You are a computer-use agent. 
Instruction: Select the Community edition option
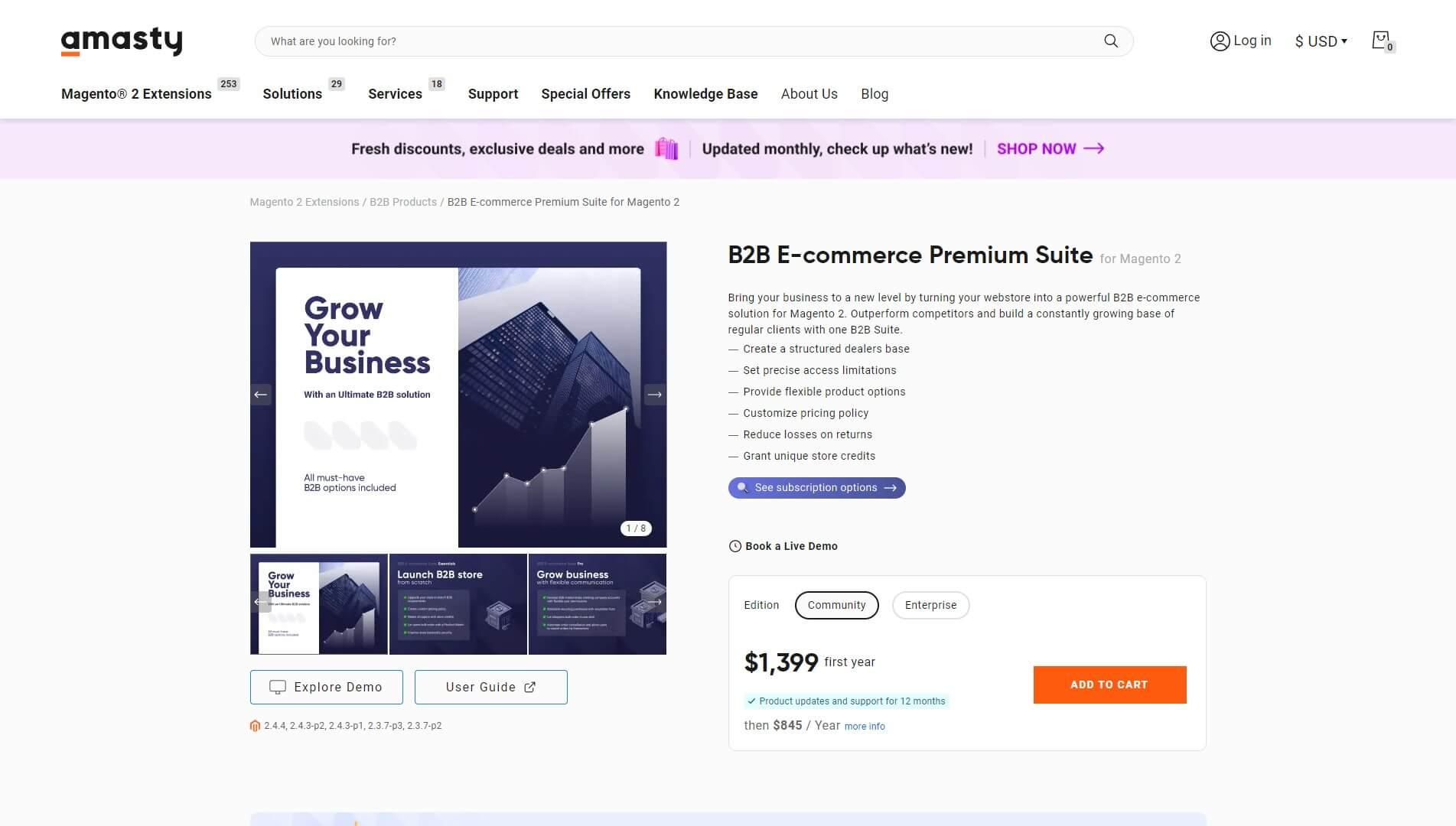coord(836,605)
